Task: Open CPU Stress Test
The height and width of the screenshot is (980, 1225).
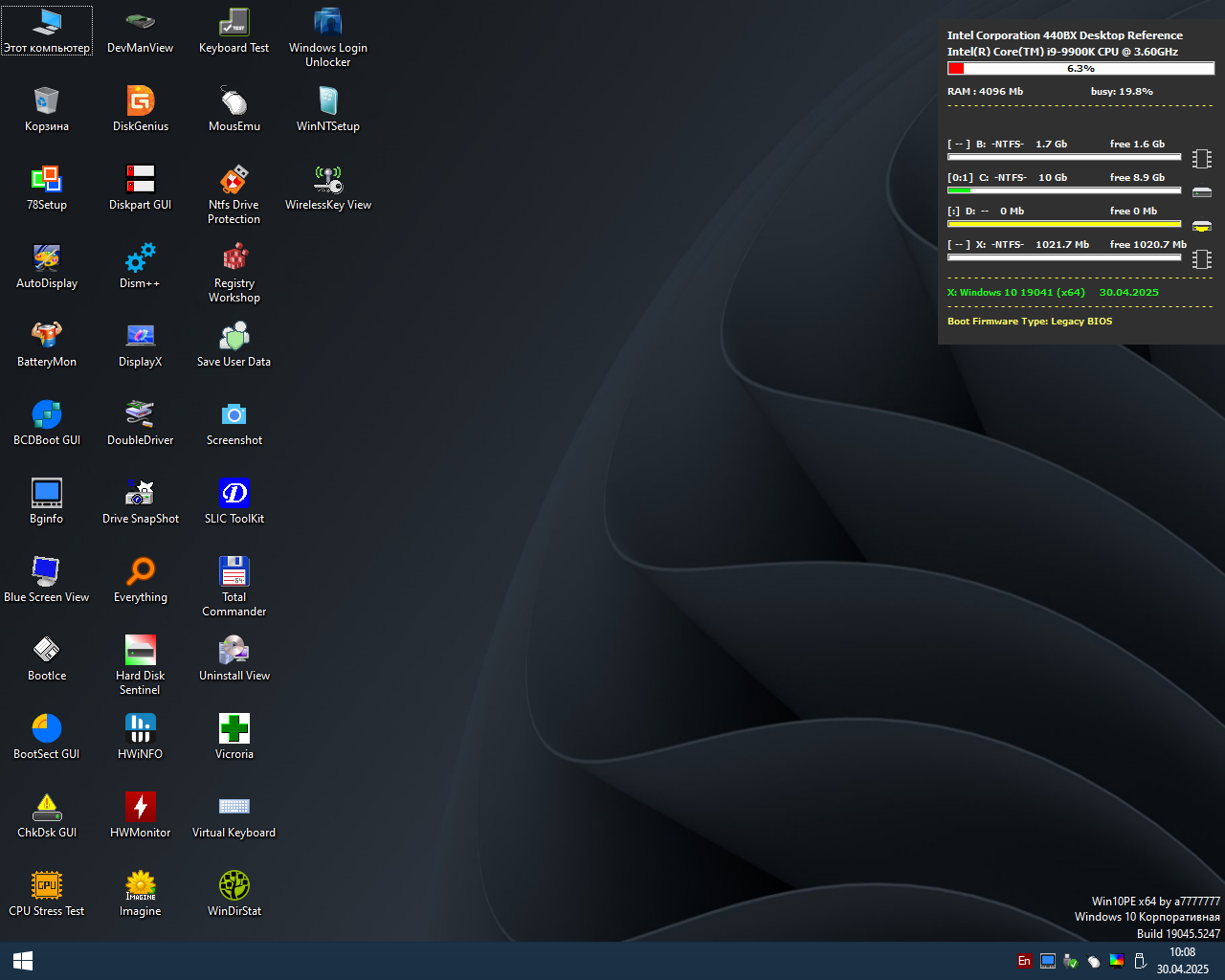Action: [x=46, y=894]
